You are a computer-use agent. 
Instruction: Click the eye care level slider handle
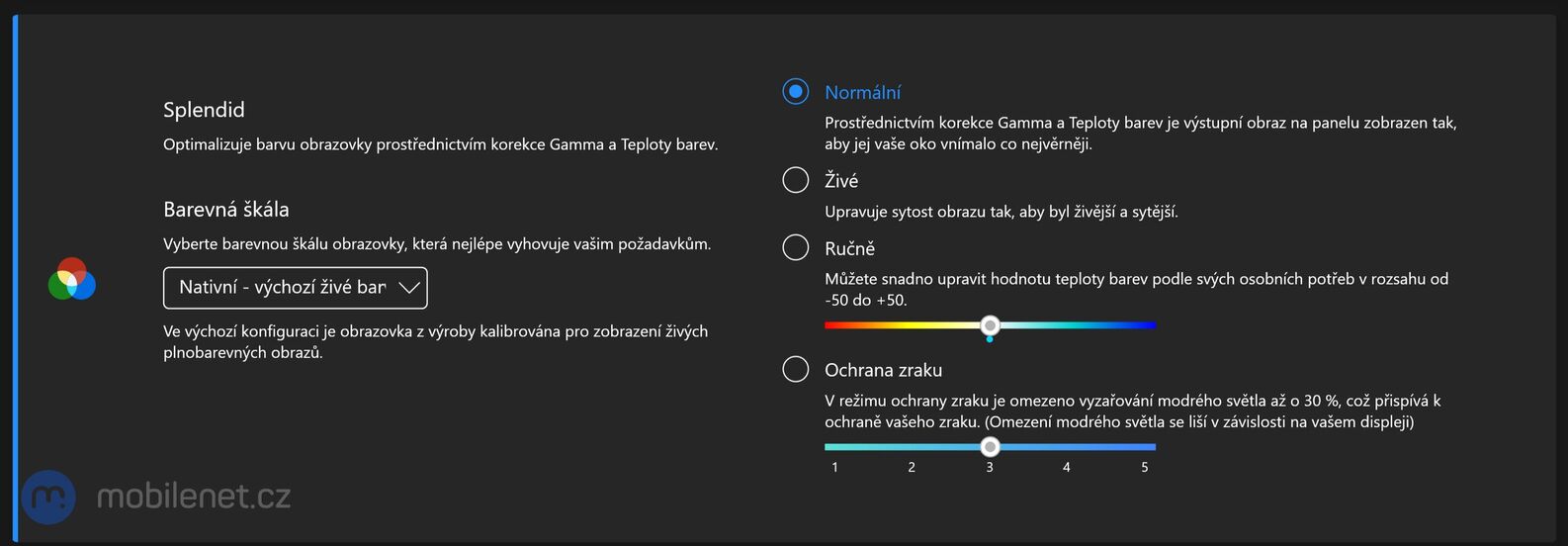[990, 447]
